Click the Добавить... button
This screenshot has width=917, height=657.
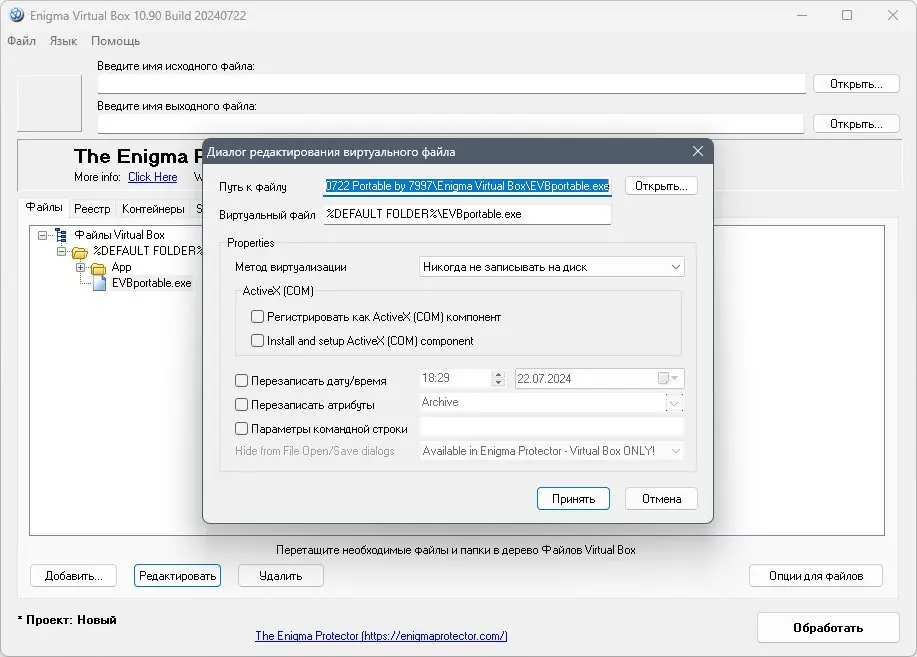(x=74, y=576)
